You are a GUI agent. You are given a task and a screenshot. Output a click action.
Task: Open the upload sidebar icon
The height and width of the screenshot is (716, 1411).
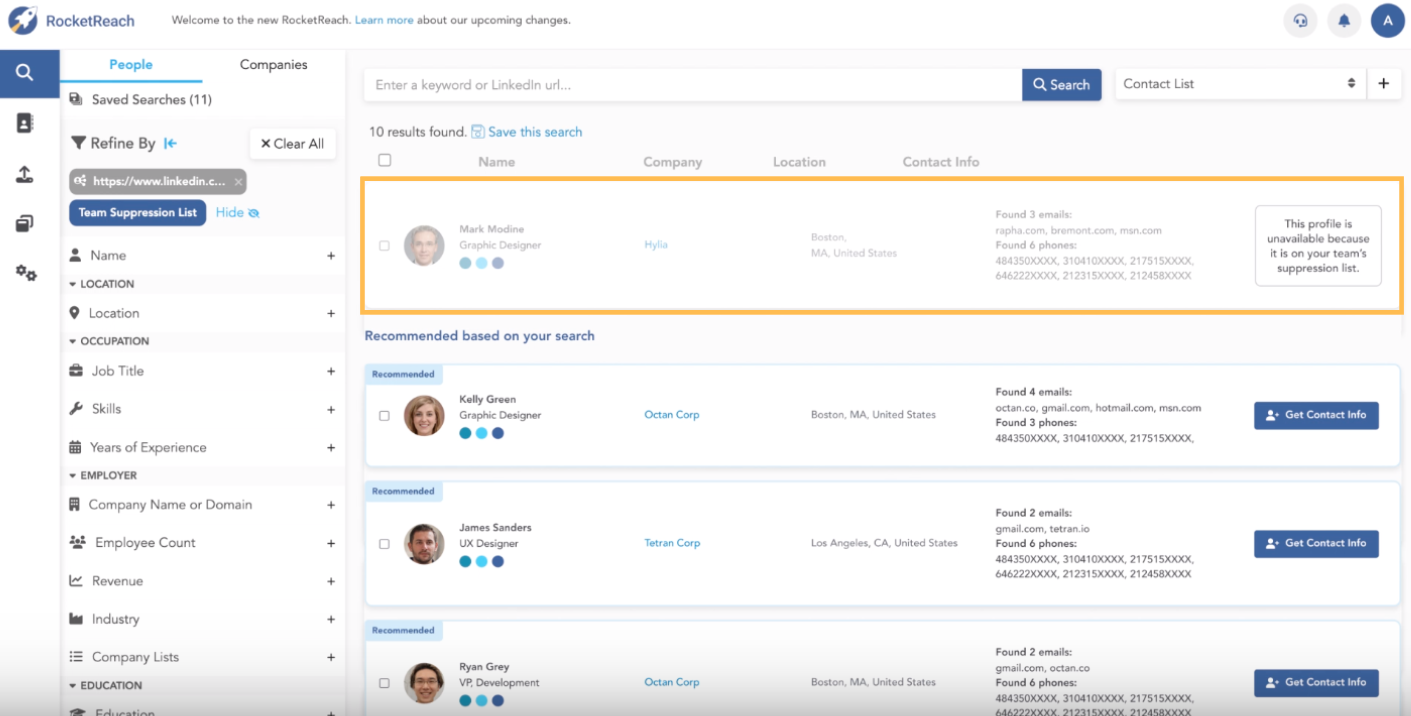point(25,174)
